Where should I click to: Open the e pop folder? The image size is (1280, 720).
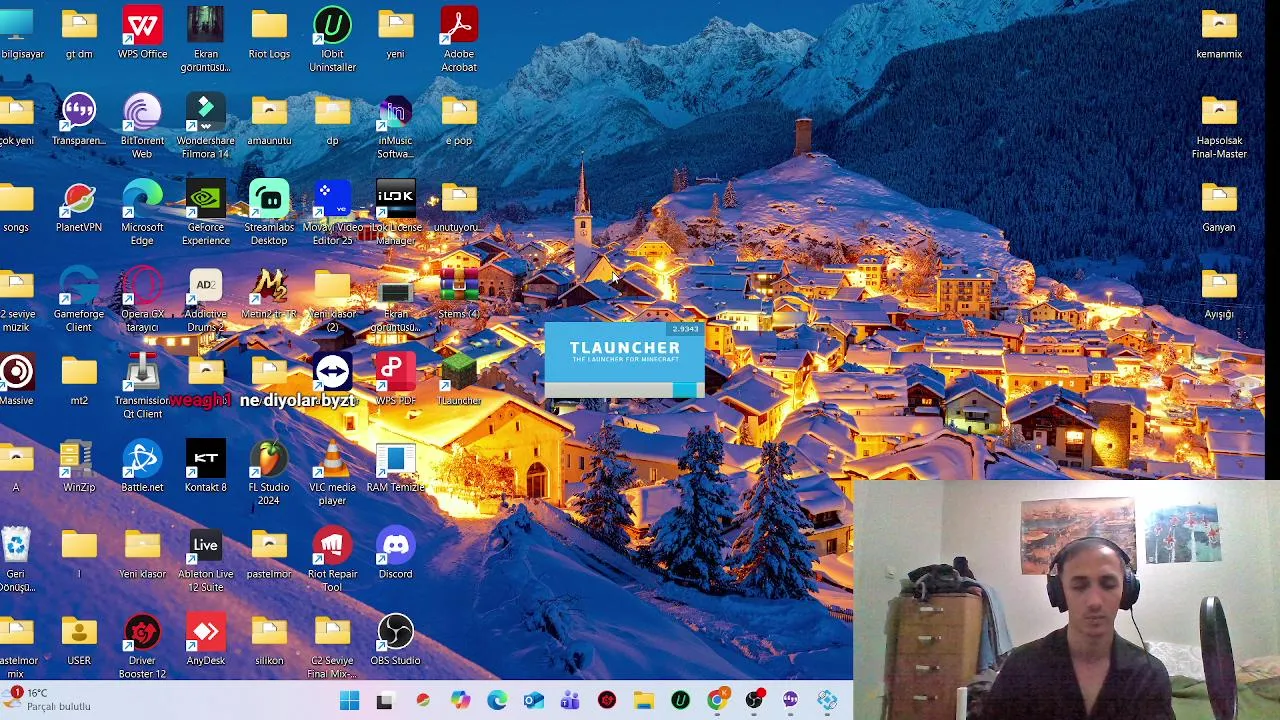coord(459,121)
